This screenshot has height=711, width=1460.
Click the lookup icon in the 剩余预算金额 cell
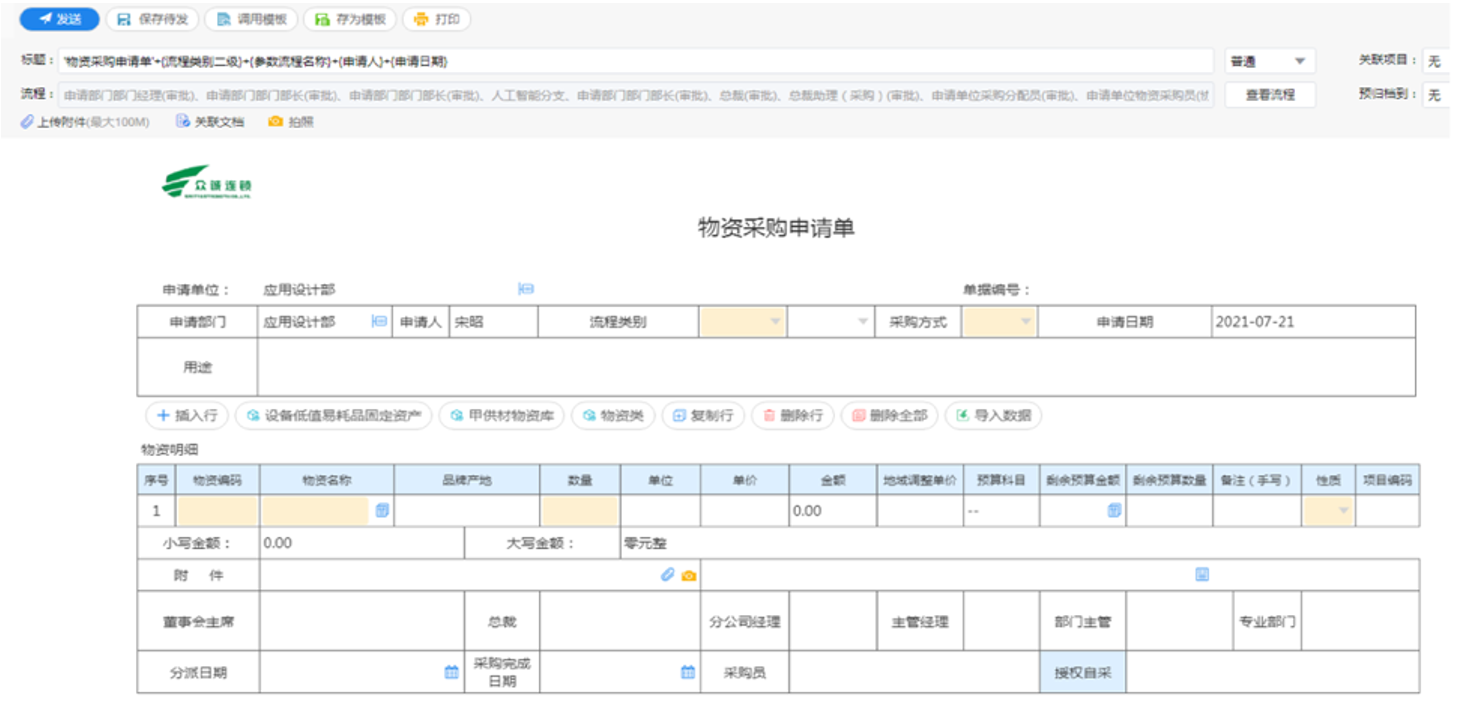[1114, 511]
